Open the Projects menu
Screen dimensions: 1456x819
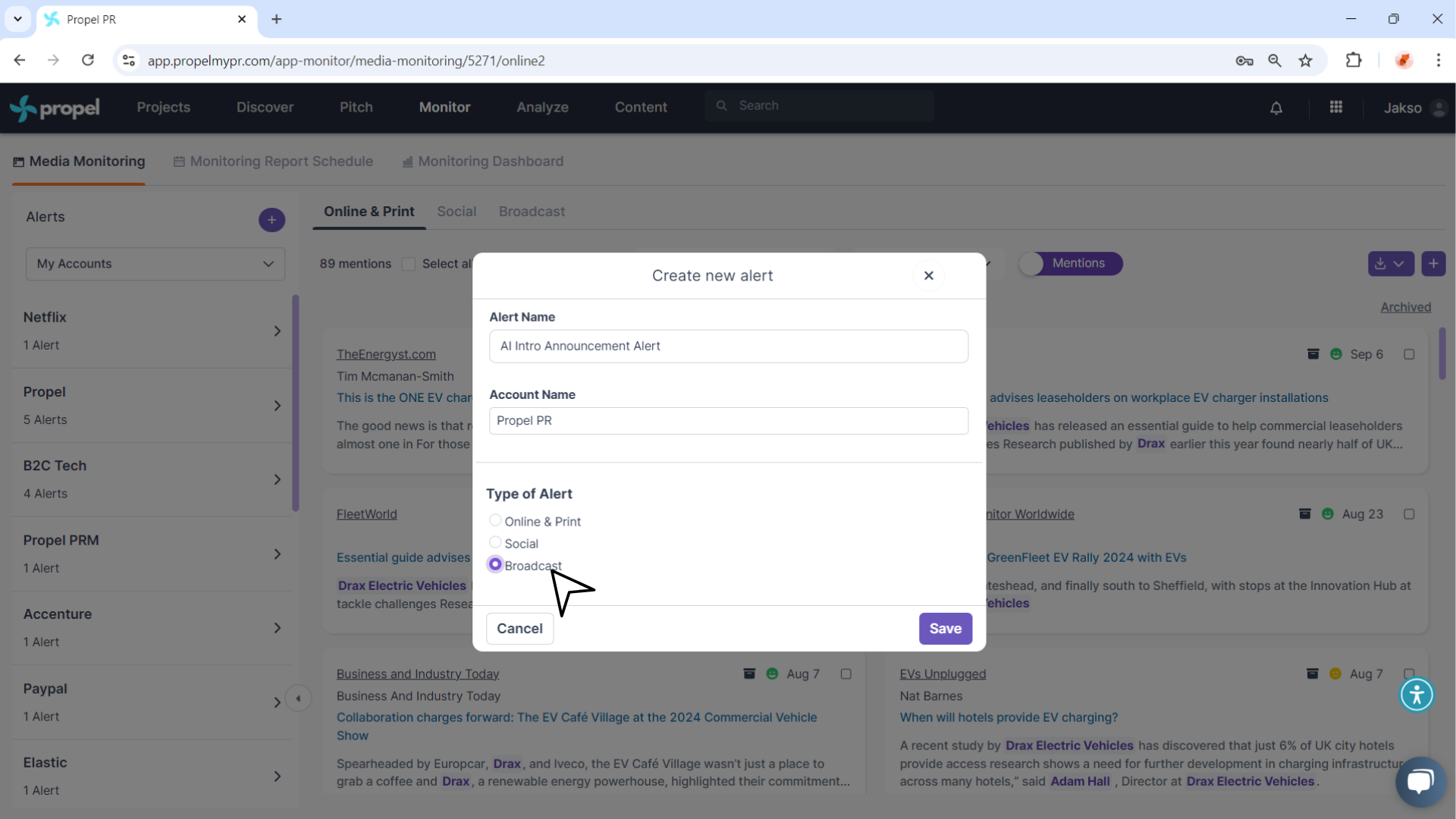point(163,108)
